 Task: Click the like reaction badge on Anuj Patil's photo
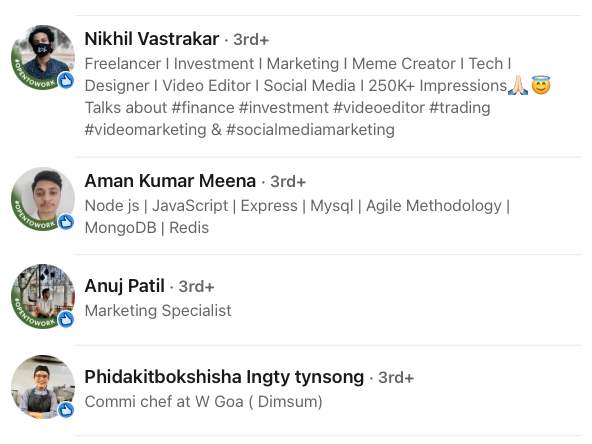point(66,319)
